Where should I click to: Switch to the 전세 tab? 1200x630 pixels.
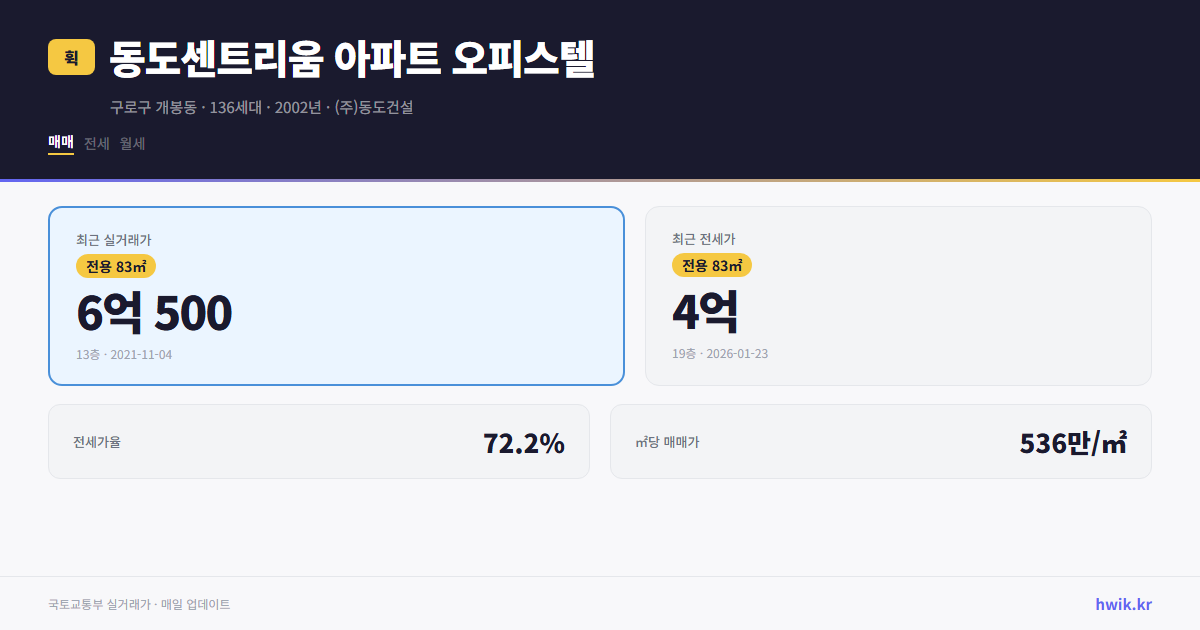94,143
